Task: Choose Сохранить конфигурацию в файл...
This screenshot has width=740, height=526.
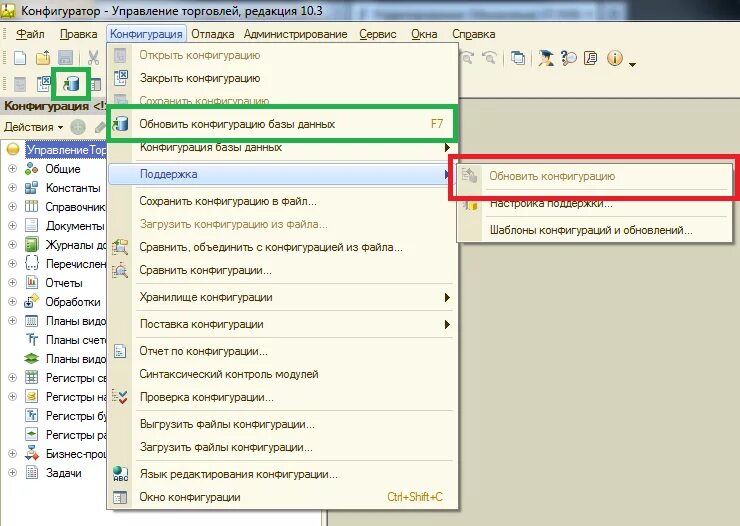Action: 282,201
